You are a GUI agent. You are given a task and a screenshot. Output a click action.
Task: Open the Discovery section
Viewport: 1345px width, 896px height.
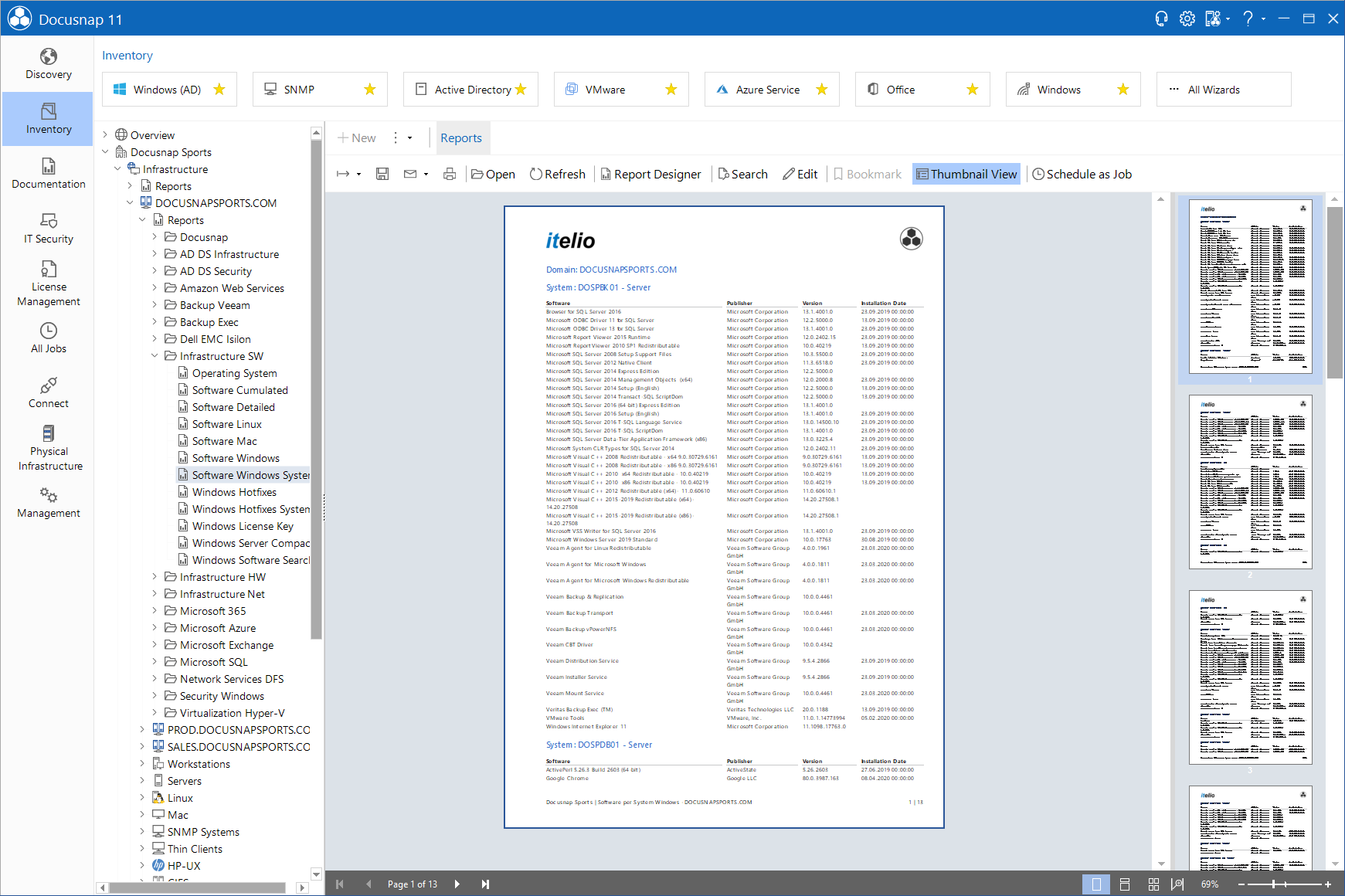pos(48,64)
